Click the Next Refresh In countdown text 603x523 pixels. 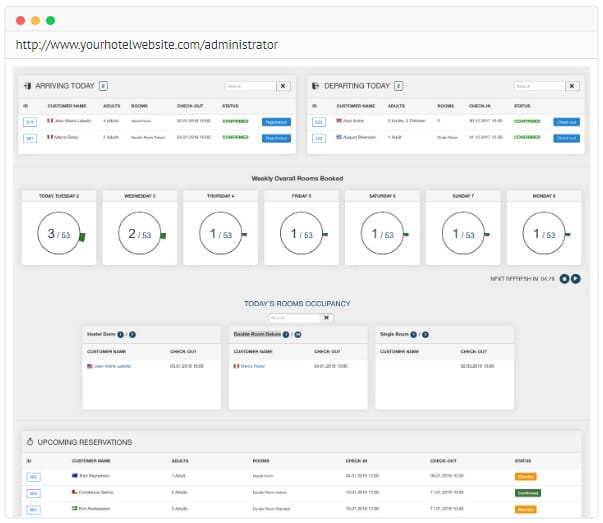coord(522,278)
